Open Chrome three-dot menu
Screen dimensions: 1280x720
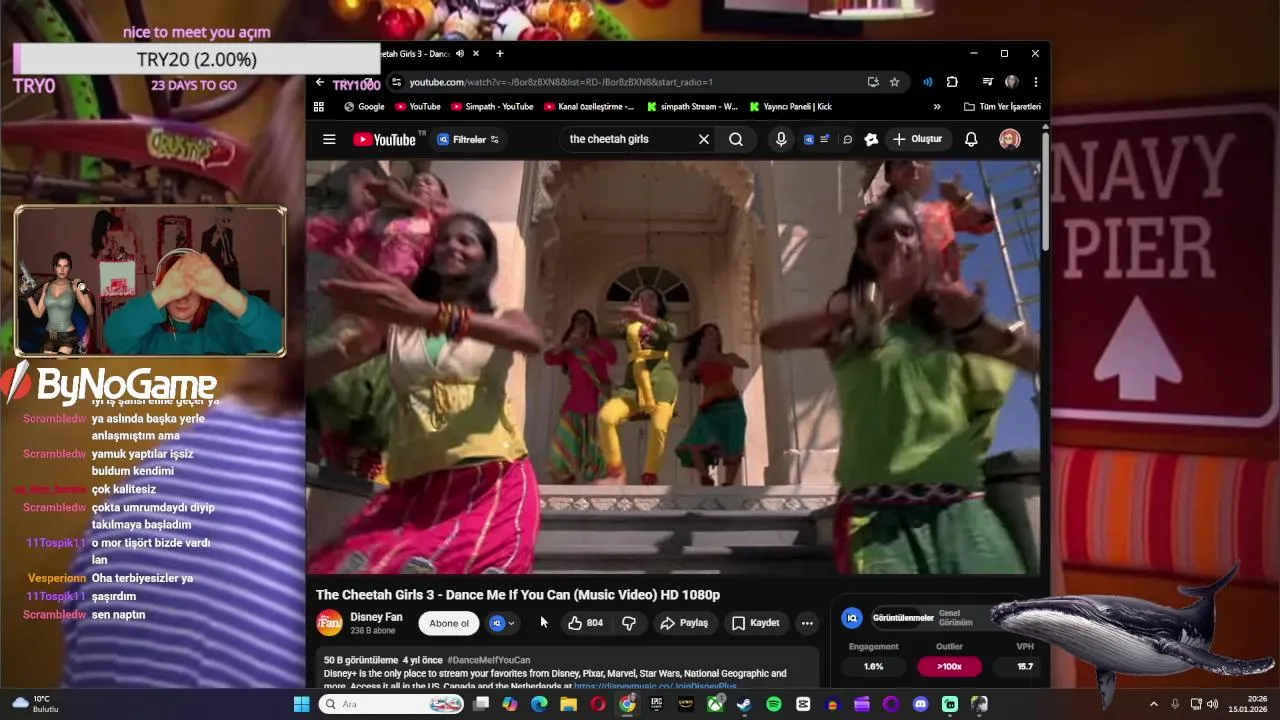point(1036,82)
